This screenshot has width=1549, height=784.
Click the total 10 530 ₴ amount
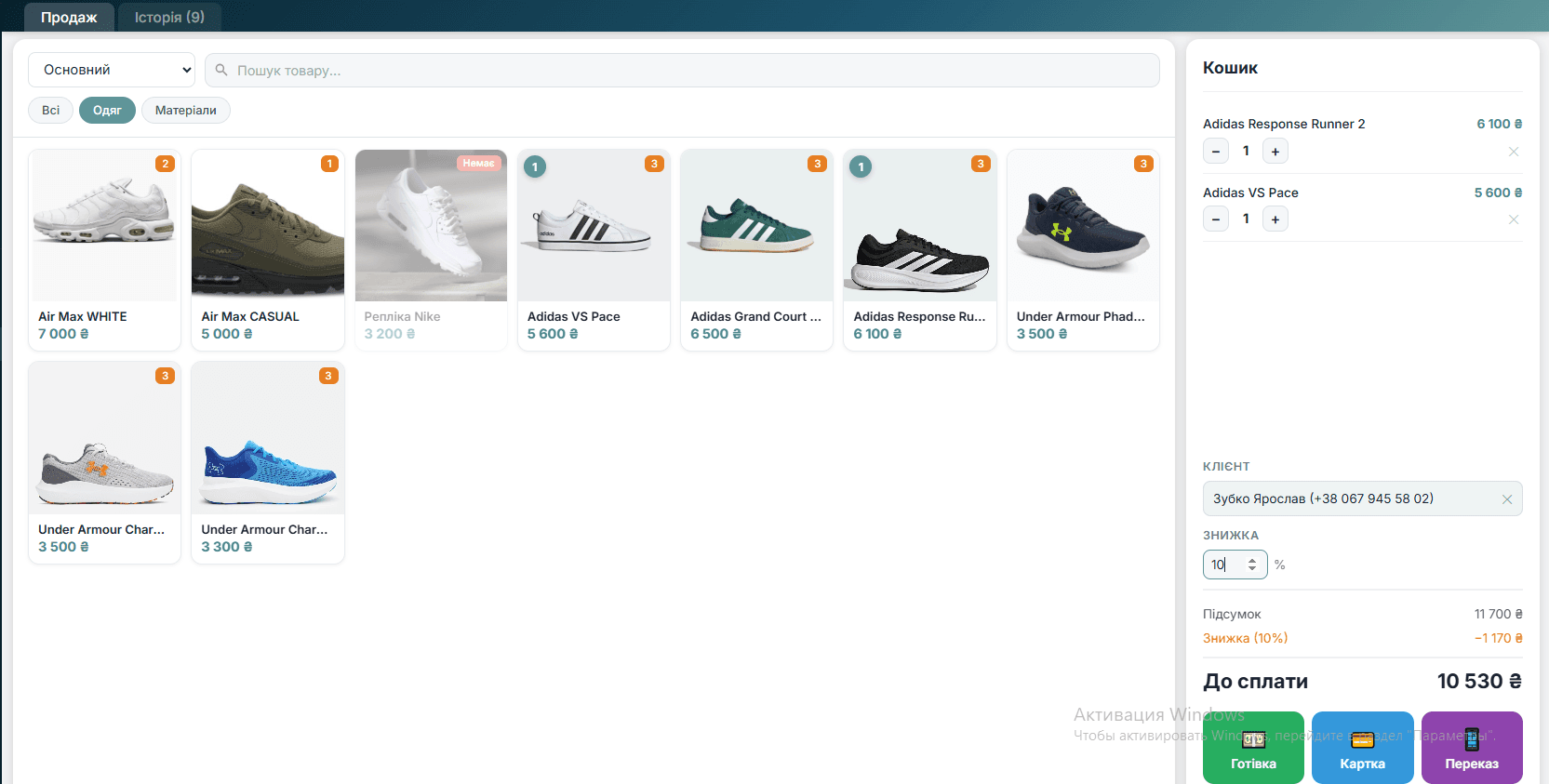point(1479,681)
